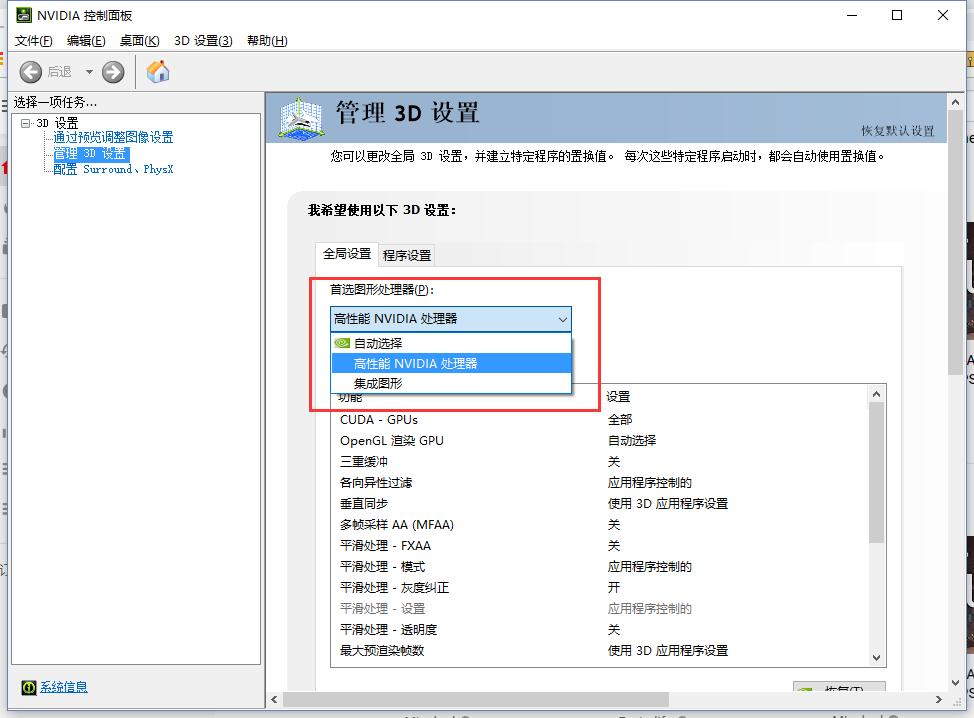Click the Home icon in toolbar
The height and width of the screenshot is (718, 974).
(158, 71)
